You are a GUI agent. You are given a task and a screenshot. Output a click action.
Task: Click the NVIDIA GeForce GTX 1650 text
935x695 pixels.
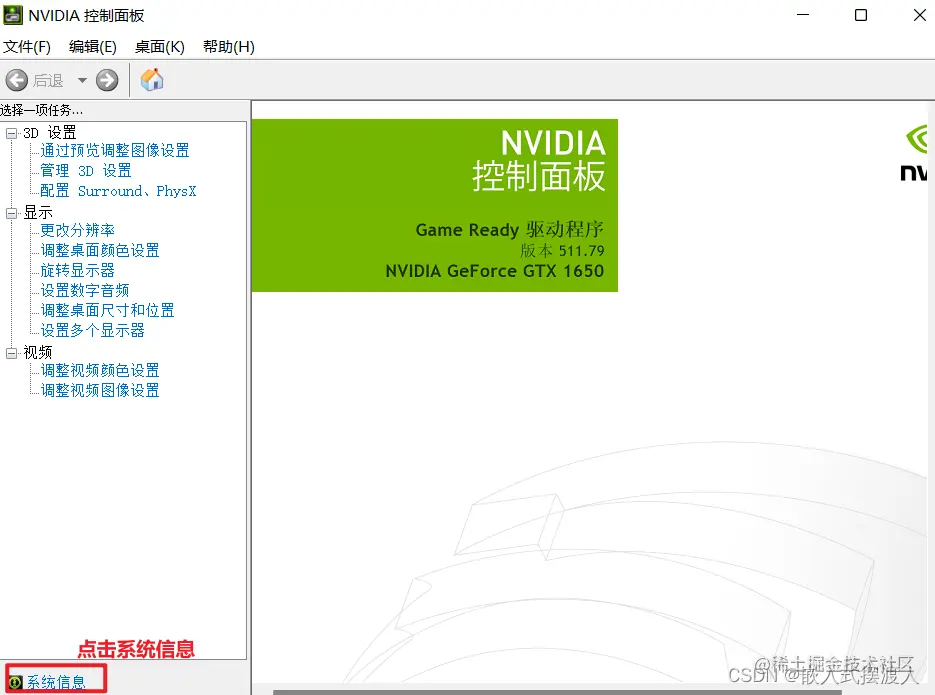[x=495, y=271]
